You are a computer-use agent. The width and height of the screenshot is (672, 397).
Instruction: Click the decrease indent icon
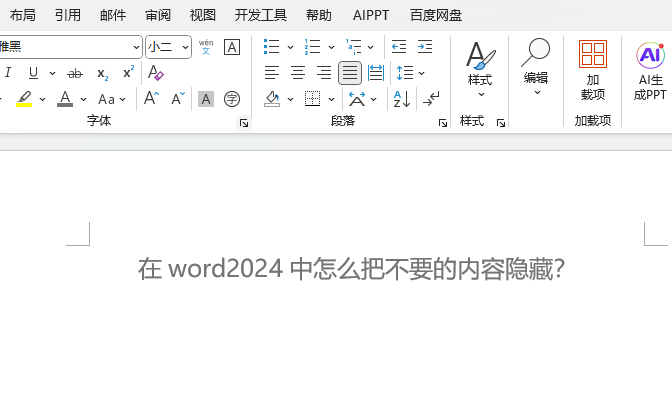(399, 47)
